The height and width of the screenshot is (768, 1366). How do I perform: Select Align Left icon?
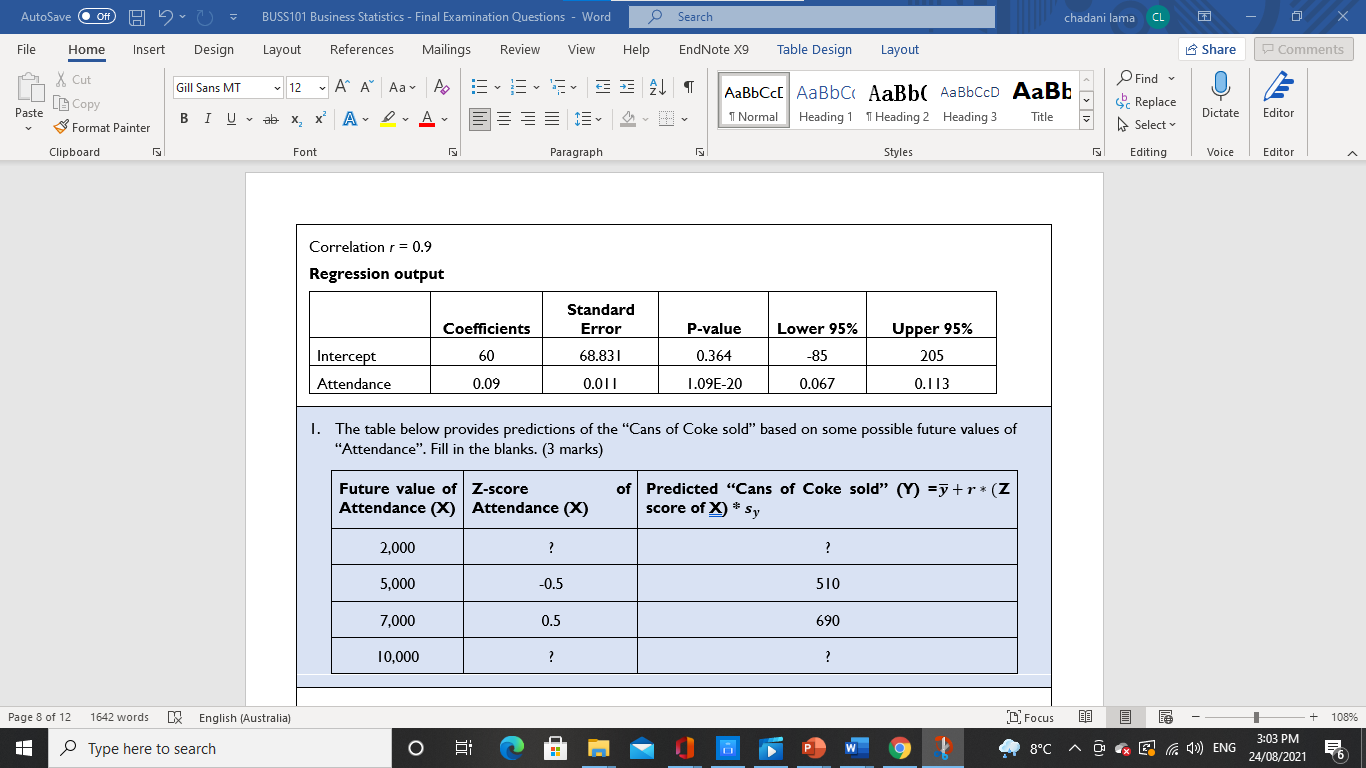[x=480, y=119]
